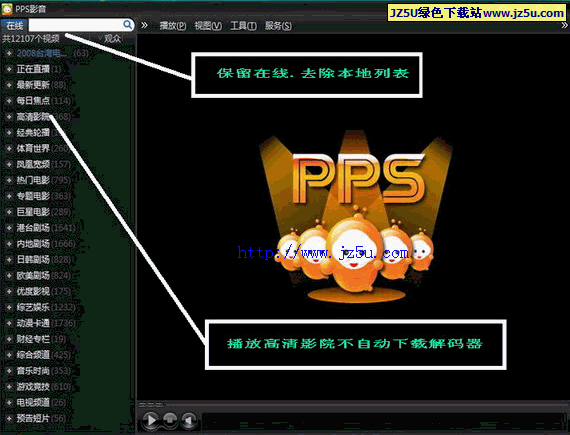Expand the 经典轮播 category
This screenshot has width=570, height=435.
pyautogui.click(x=9, y=133)
